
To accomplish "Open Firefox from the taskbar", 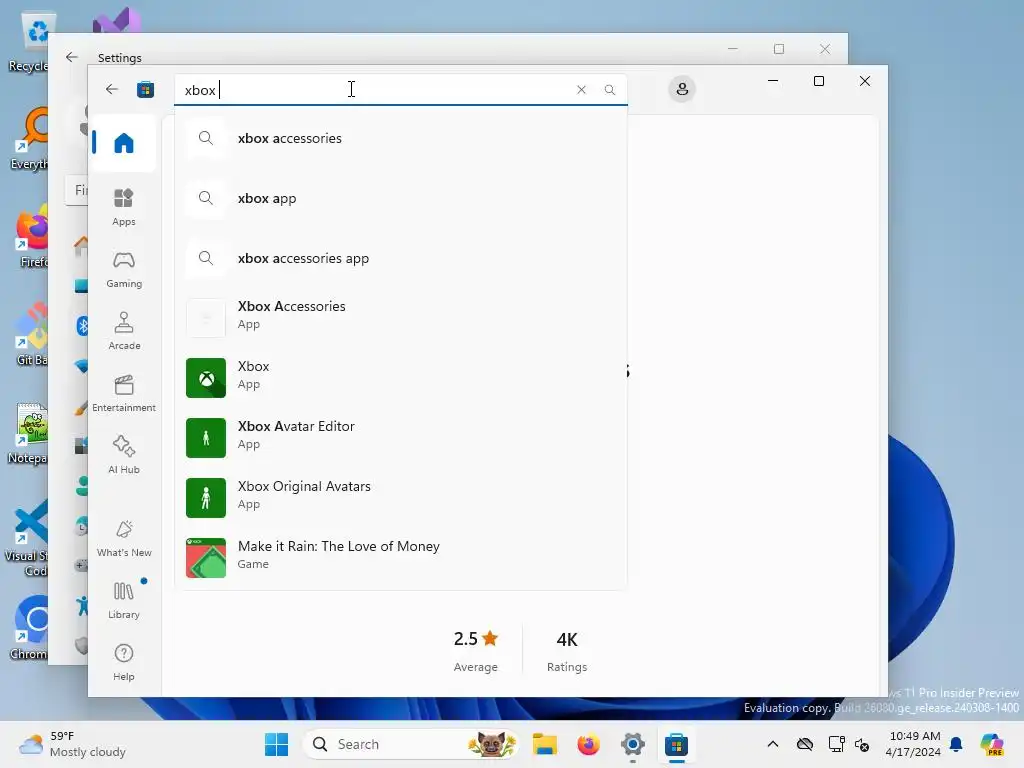I will (588, 744).
